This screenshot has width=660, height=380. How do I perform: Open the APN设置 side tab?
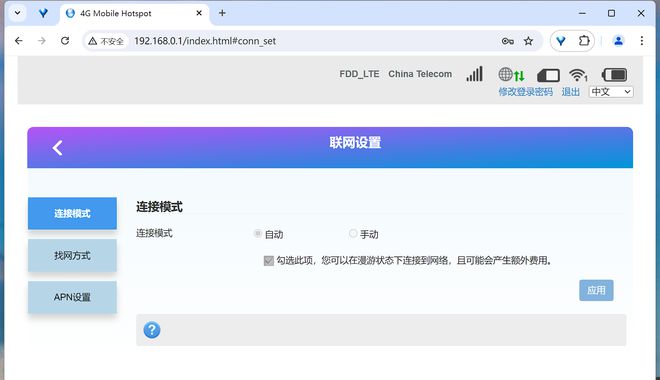tap(72, 297)
